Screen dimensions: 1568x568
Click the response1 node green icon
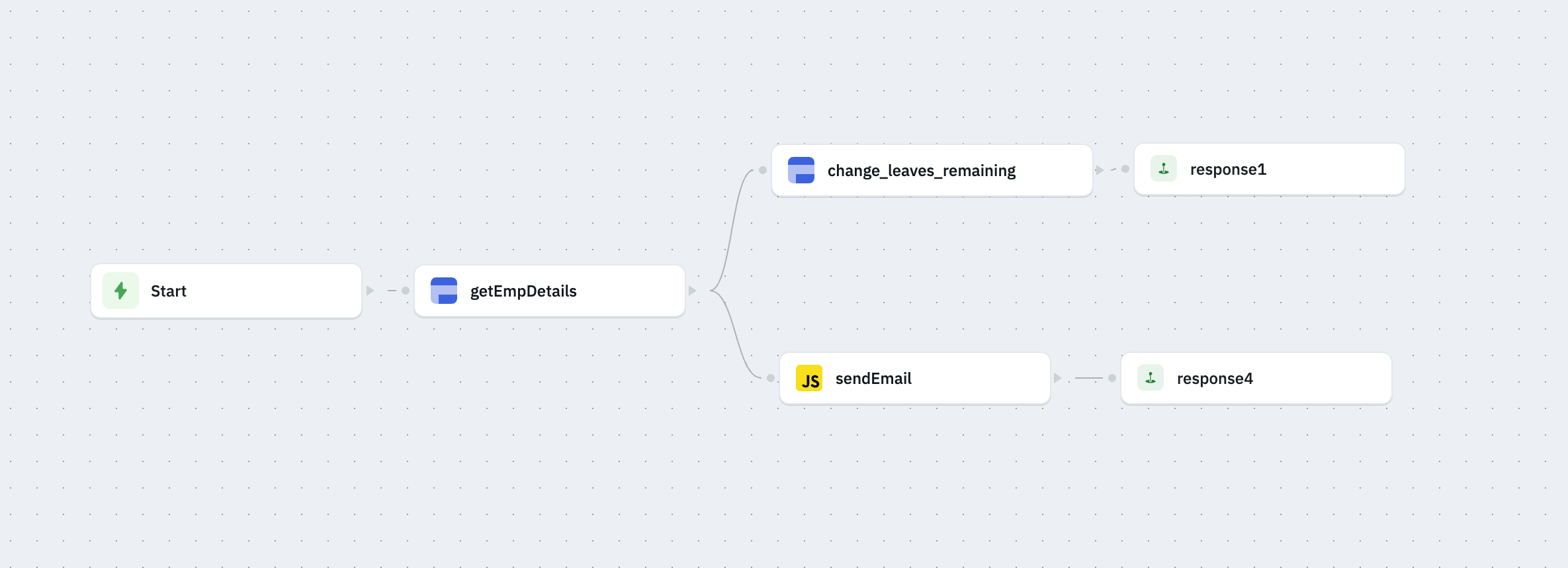tap(1163, 169)
